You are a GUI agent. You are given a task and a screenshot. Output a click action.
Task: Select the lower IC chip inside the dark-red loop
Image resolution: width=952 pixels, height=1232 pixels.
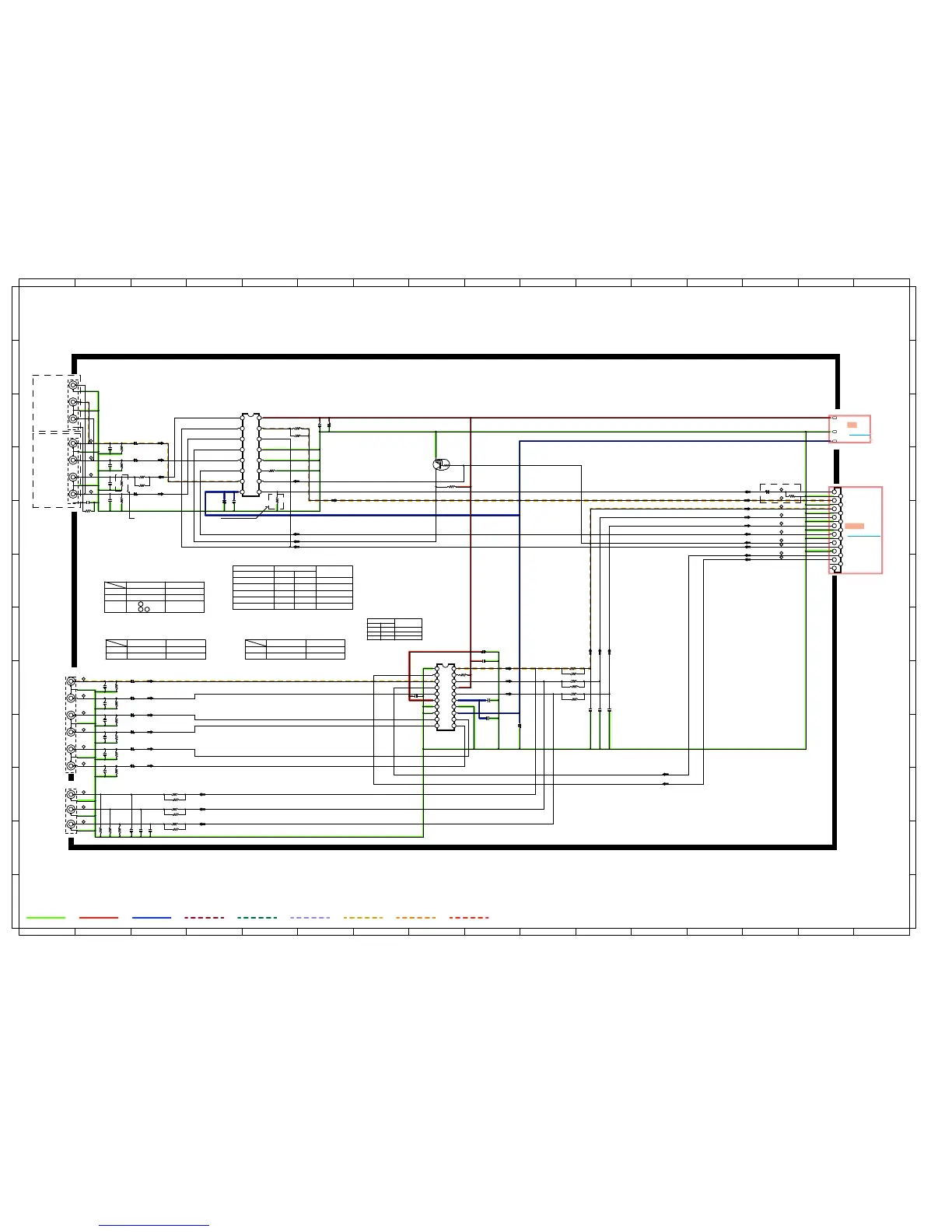[446, 697]
